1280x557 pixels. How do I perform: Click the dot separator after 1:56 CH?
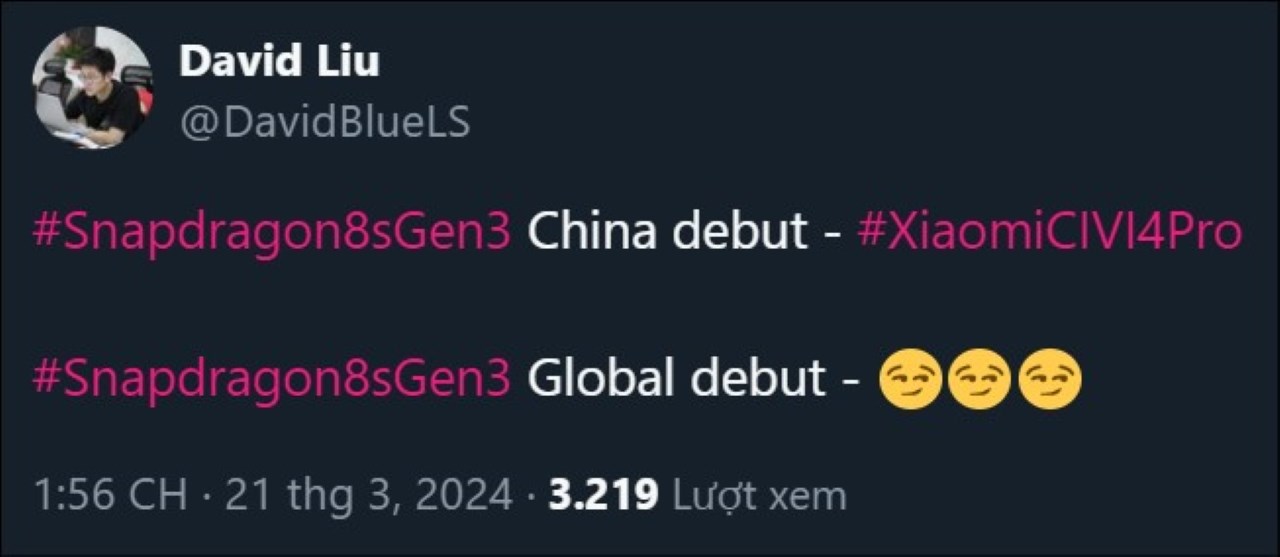208,495
